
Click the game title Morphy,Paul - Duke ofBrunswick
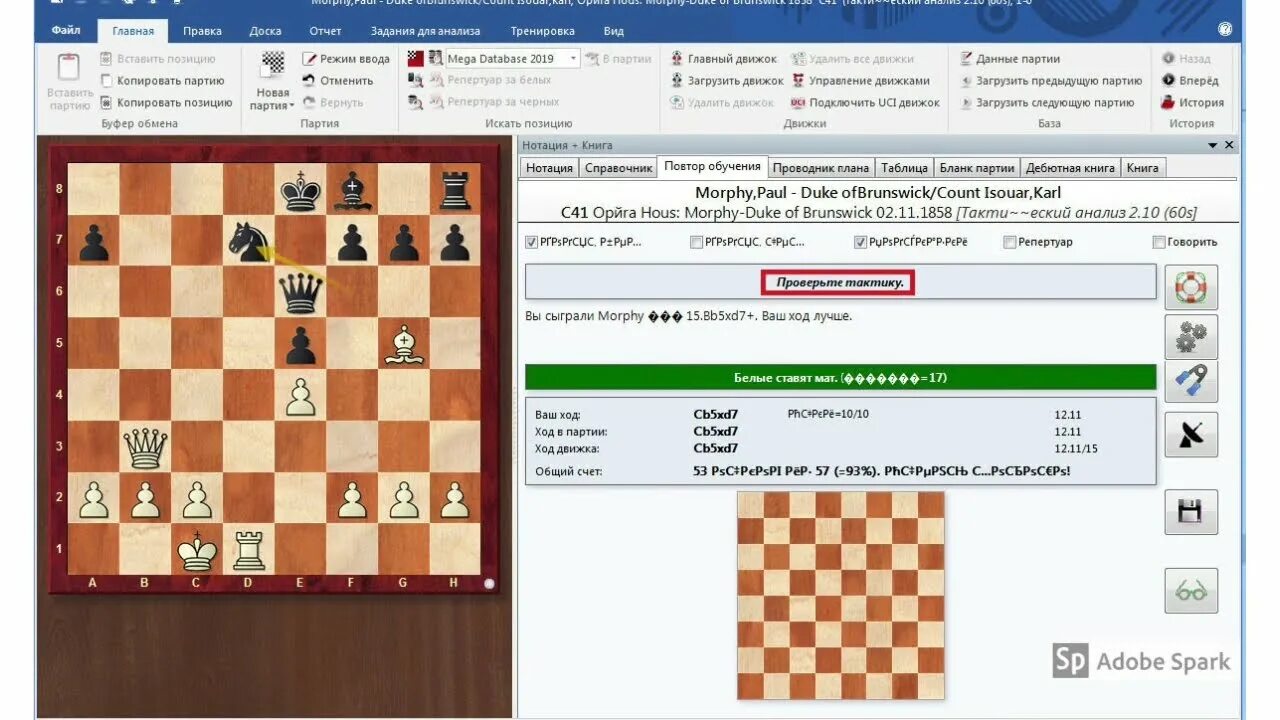[878, 192]
